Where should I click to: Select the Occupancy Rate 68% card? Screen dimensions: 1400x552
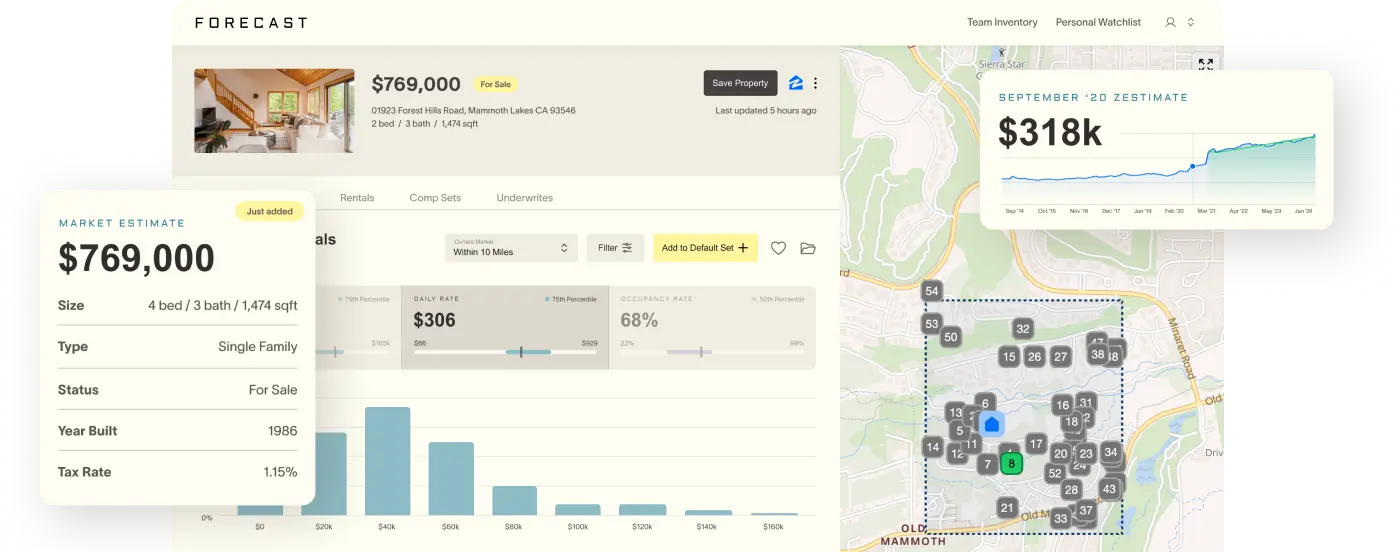click(x=712, y=320)
